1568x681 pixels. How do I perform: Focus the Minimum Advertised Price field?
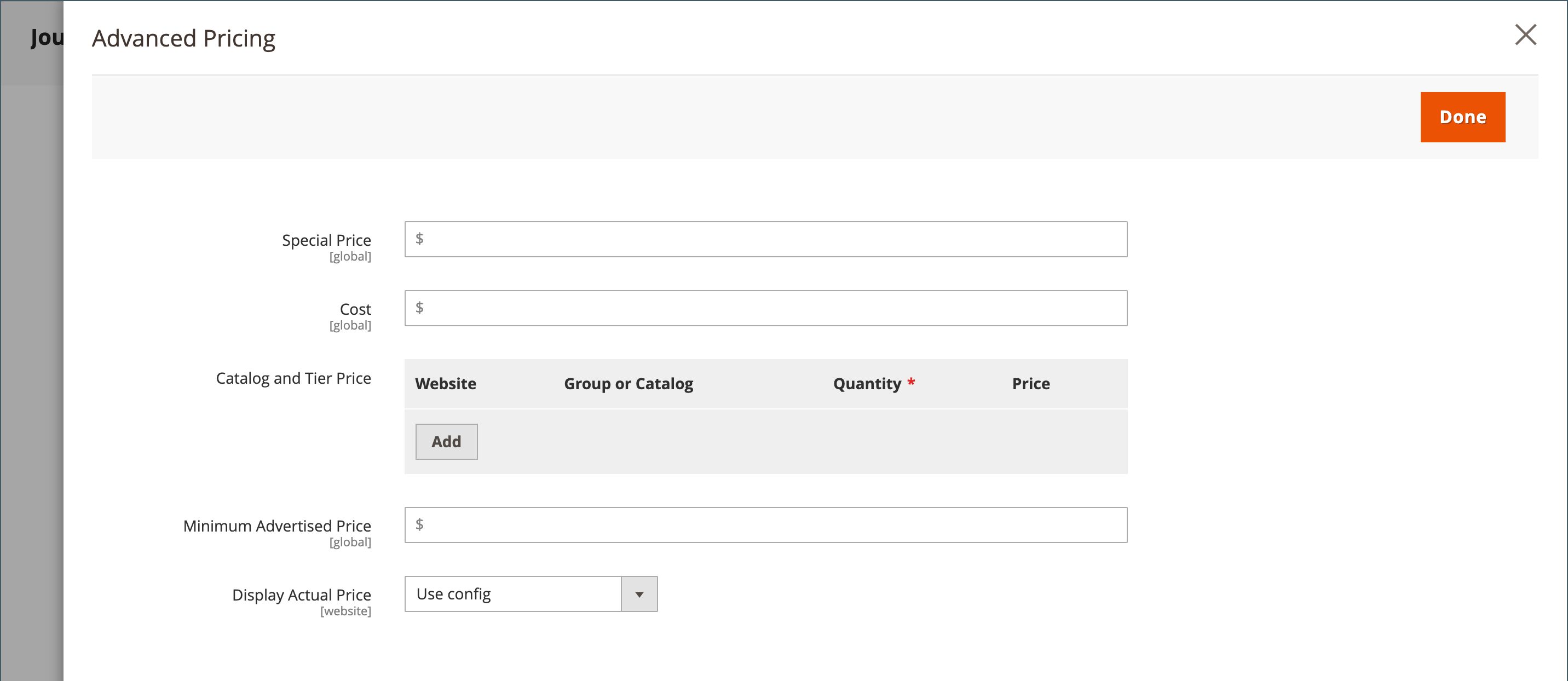[x=766, y=524]
